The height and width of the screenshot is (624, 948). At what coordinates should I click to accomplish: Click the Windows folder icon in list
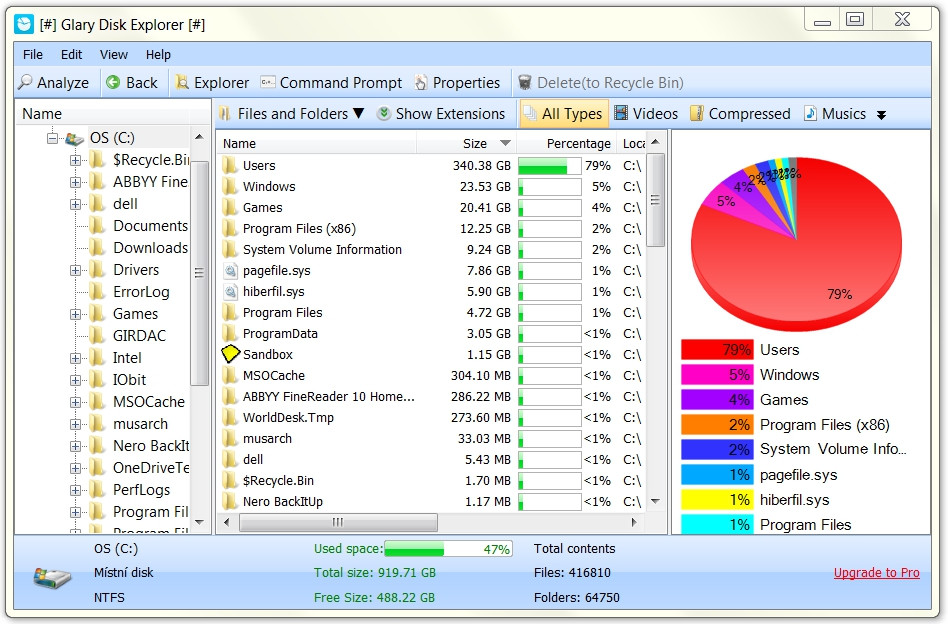tap(230, 186)
